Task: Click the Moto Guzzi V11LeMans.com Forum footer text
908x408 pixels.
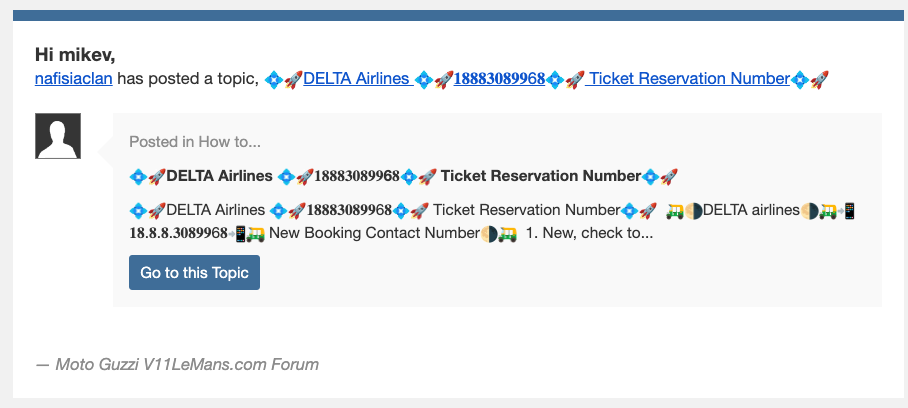Action: coord(177,364)
